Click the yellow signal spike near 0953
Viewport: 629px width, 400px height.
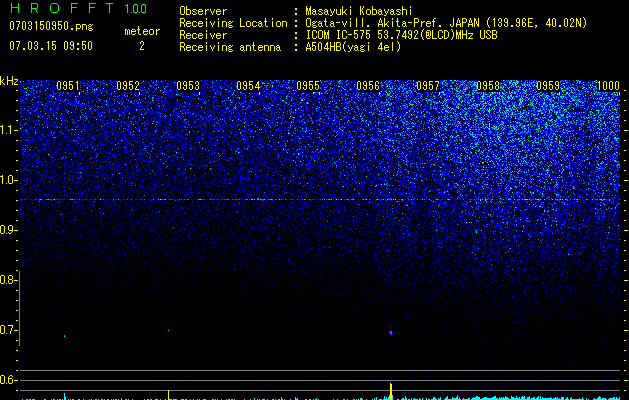[x=168, y=394]
